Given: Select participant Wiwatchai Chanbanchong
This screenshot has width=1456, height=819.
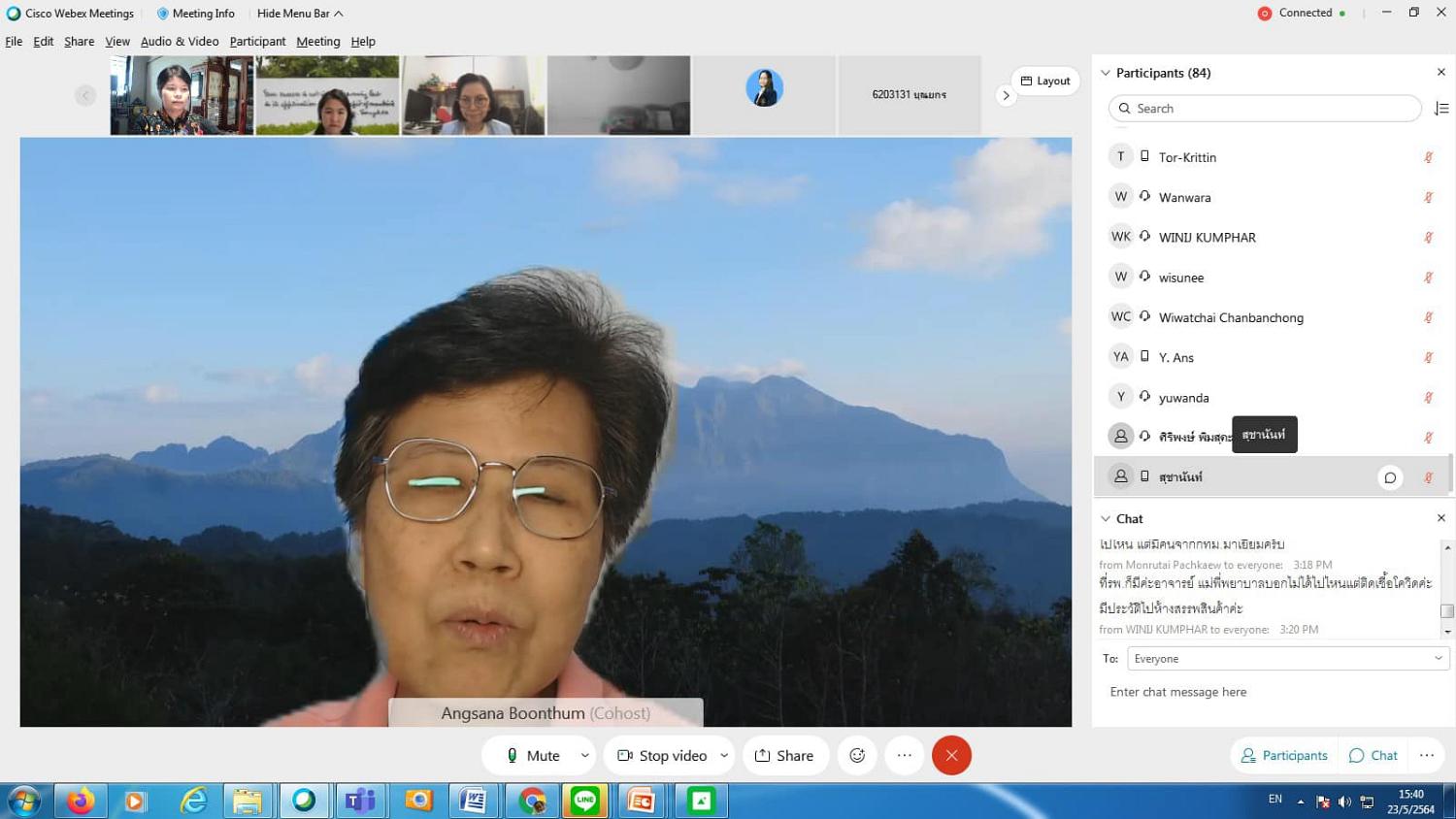Looking at the screenshot, I should coord(1271,317).
